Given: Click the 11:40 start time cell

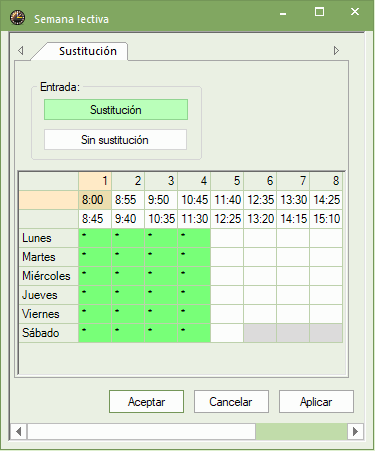Looking at the screenshot, I should pyautogui.click(x=227, y=200).
